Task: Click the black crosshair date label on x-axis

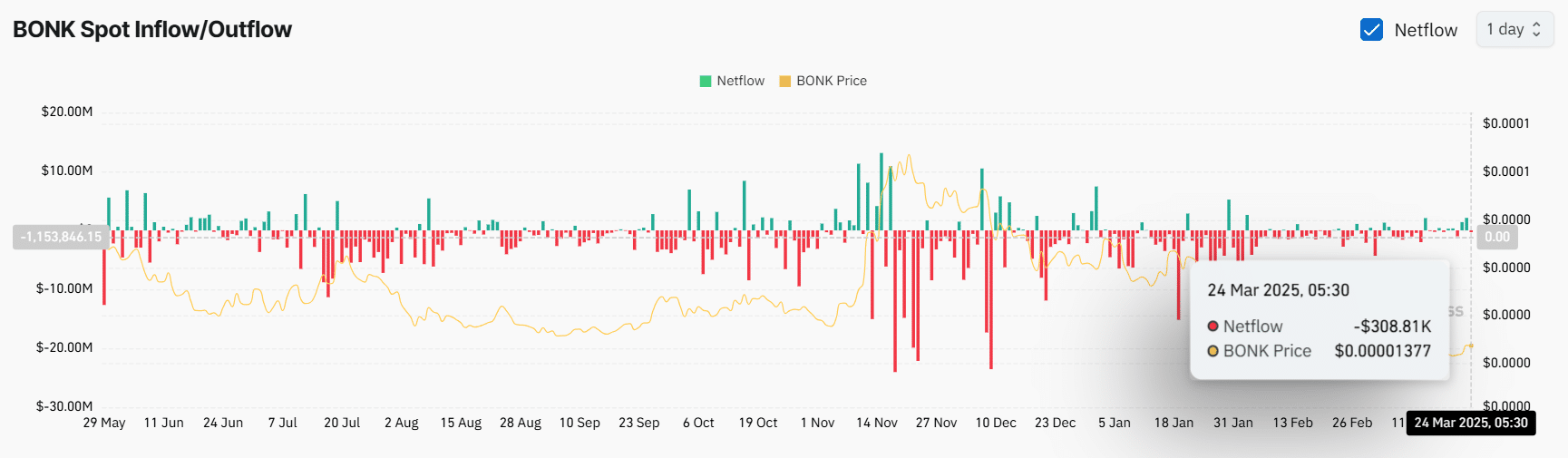Action: coord(1470,423)
